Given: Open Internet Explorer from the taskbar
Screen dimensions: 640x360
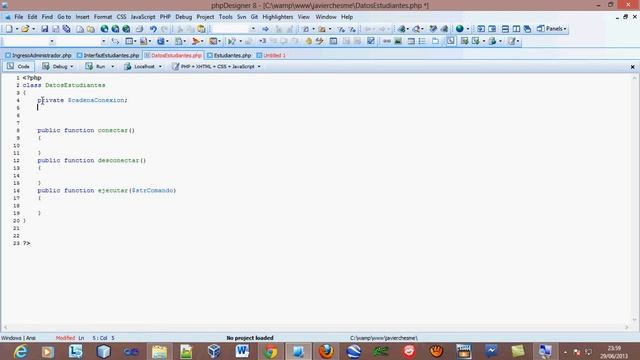Looking at the screenshot, I should click(20, 351).
